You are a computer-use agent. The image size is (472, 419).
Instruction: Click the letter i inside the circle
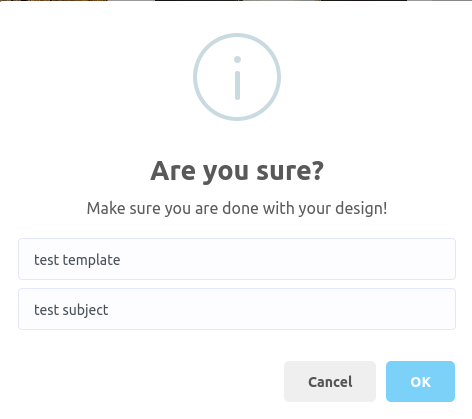coord(237,78)
